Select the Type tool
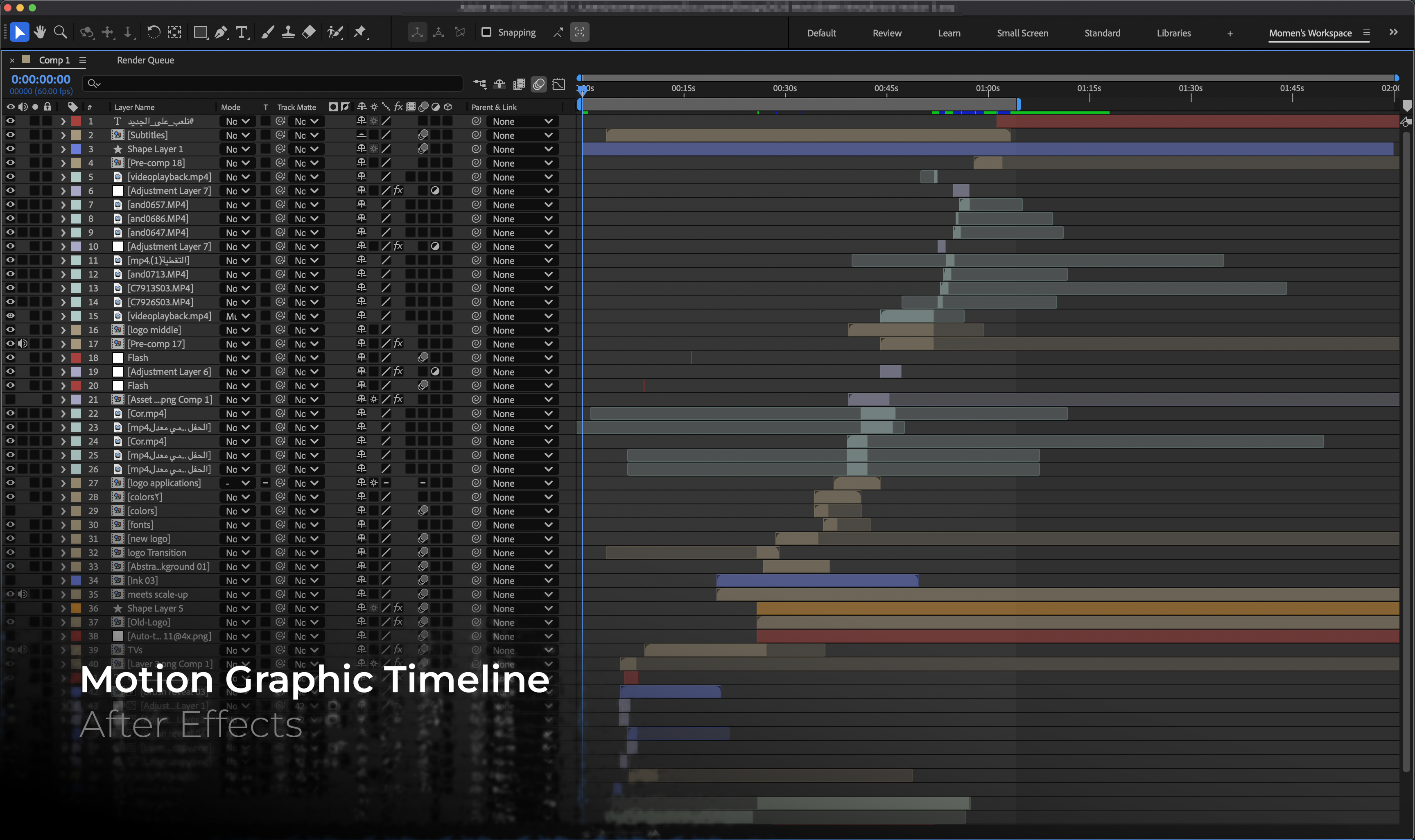 [x=242, y=32]
